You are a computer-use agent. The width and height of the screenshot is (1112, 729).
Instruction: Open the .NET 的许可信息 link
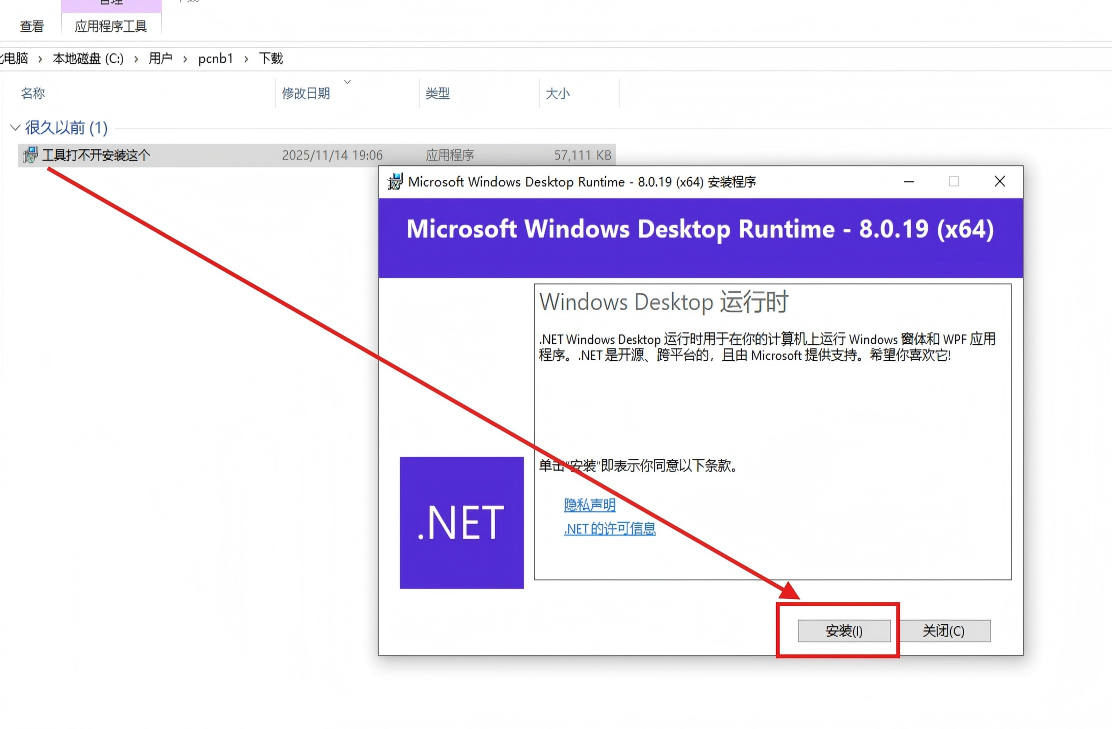[x=610, y=529]
